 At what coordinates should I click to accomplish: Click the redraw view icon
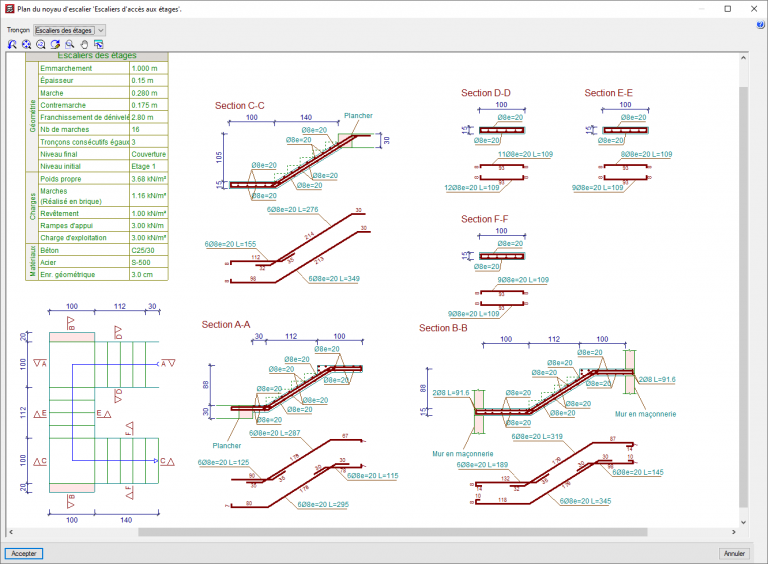(x=55, y=45)
